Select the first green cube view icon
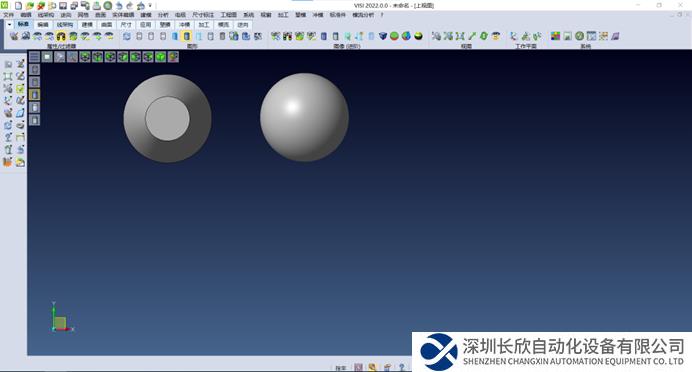This screenshot has height=372, width=692. 85,56
